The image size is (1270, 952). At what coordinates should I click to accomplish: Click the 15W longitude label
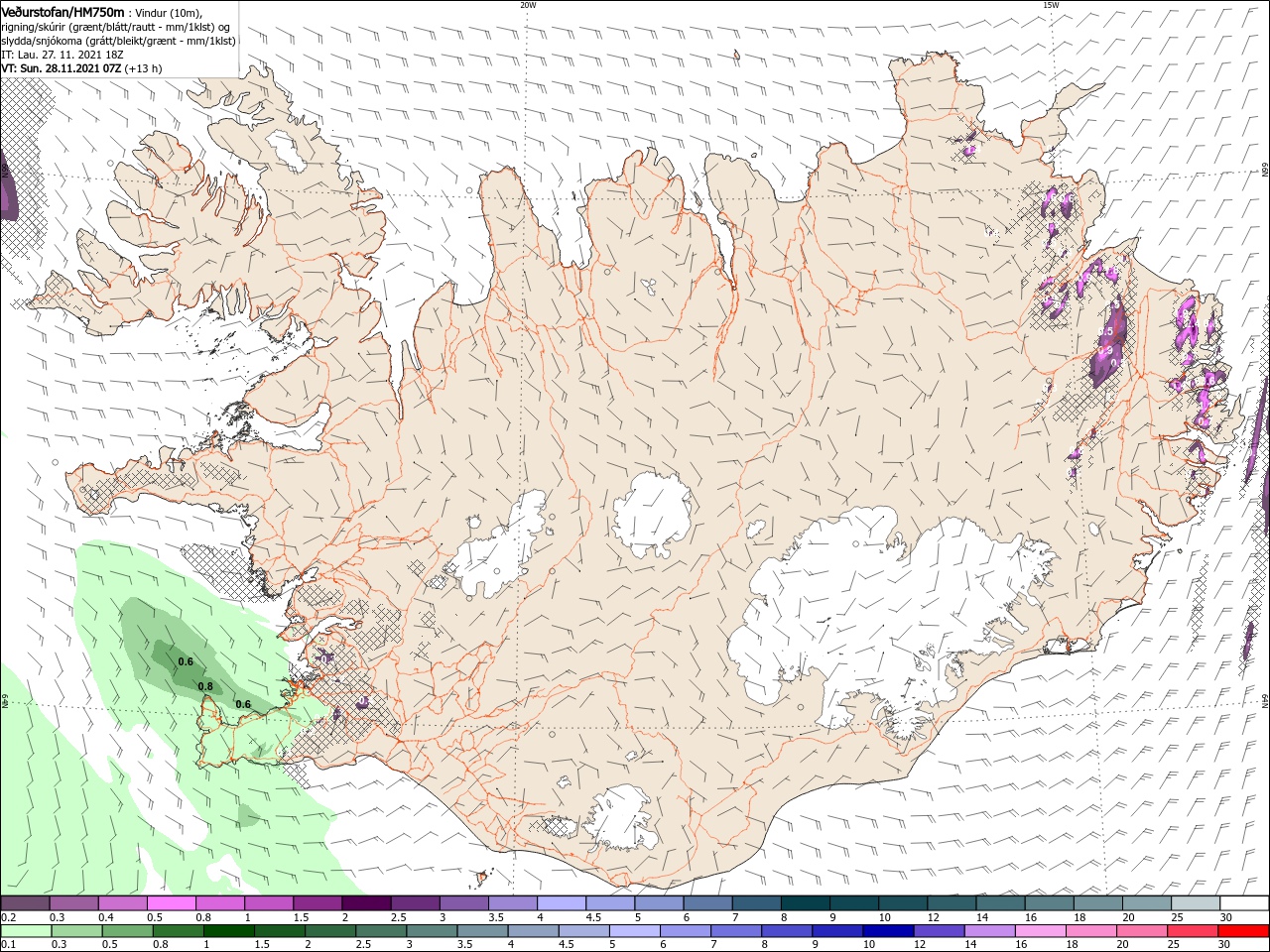(x=1051, y=5)
